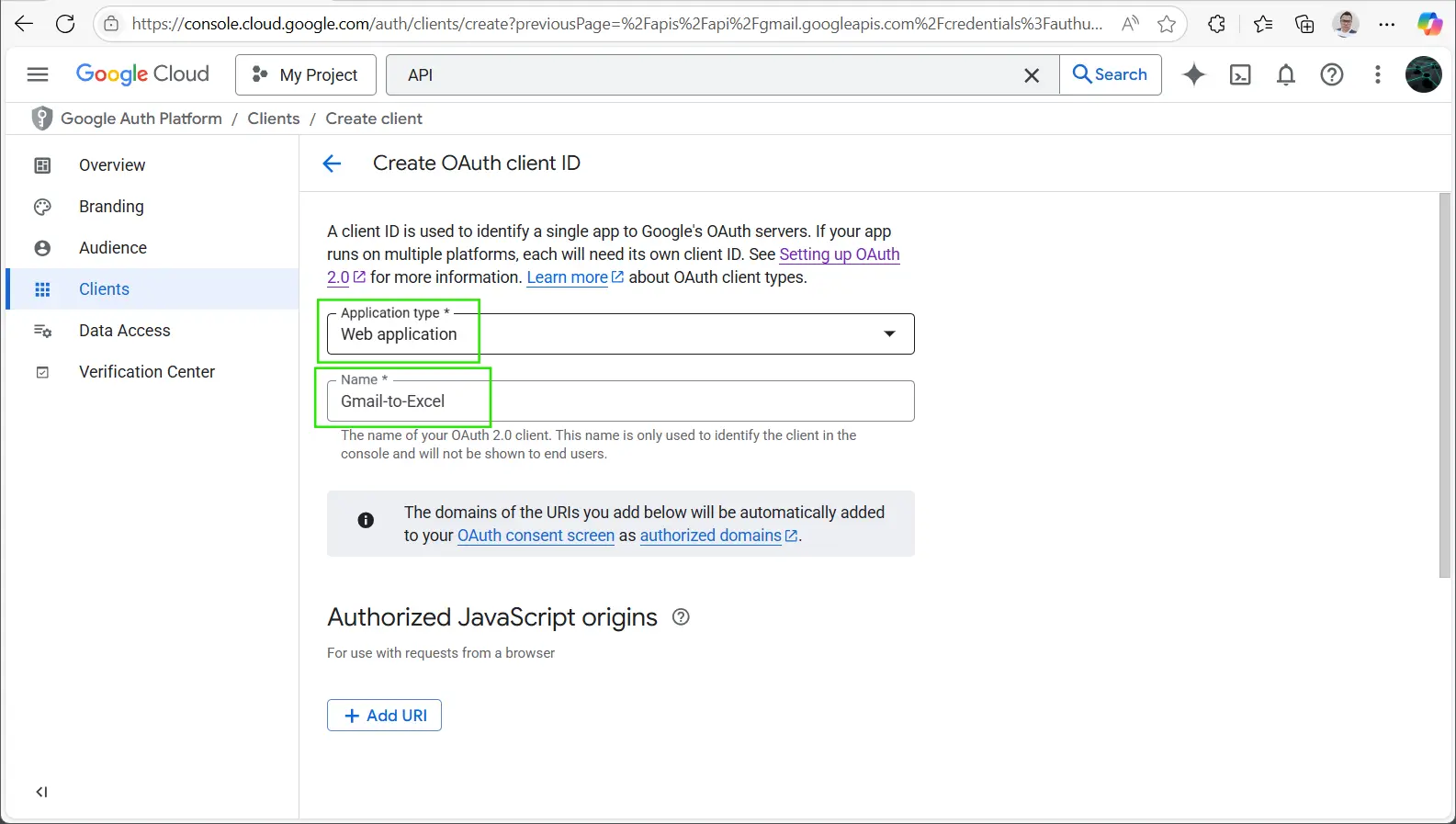Viewport: 1456px width, 824px height.
Task: Go to Branding in the sidebar
Action: (111, 207)
